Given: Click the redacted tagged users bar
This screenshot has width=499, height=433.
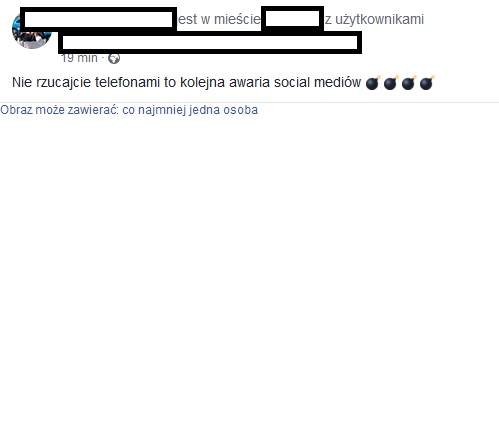Looking at the screenshot, I should 210,43.
